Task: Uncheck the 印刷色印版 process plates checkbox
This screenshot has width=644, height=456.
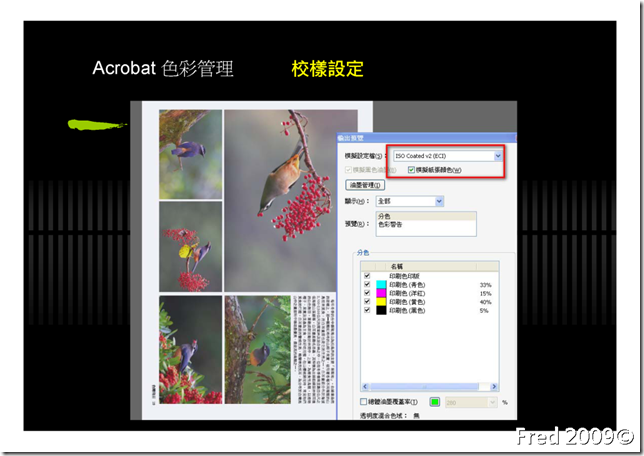Action: click(367, 276)
